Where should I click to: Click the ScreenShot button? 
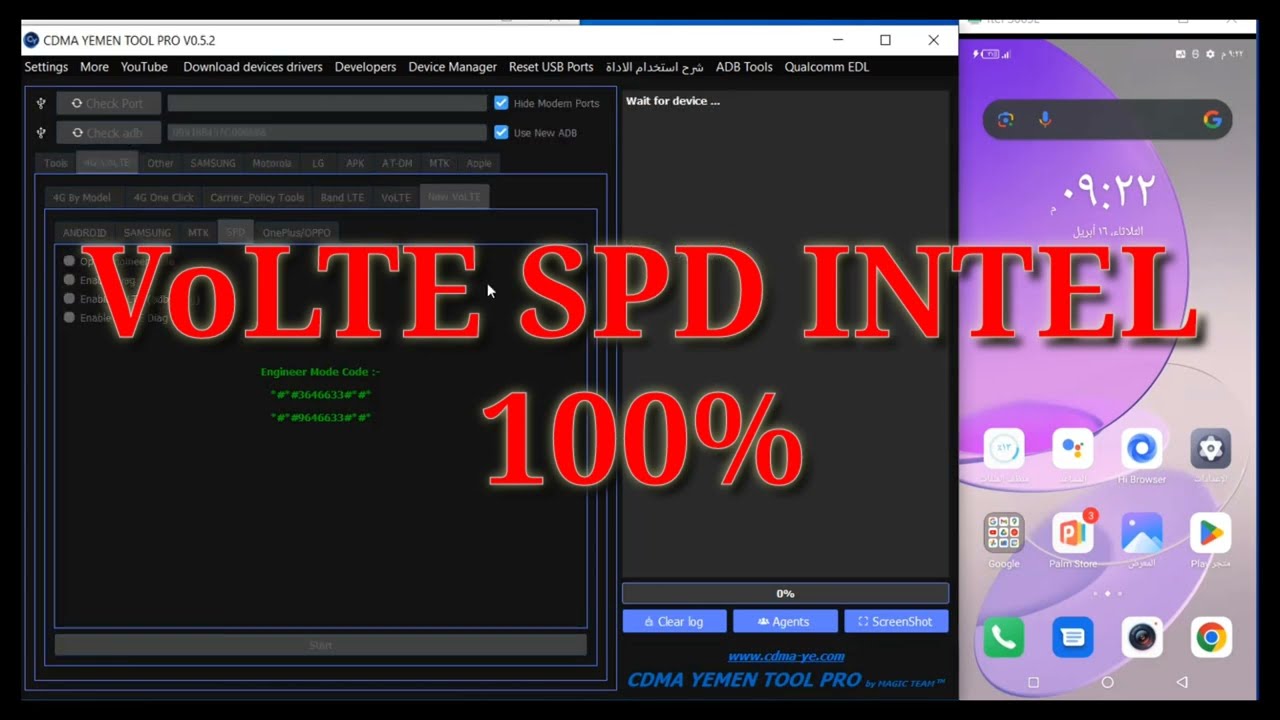point(896,621)
